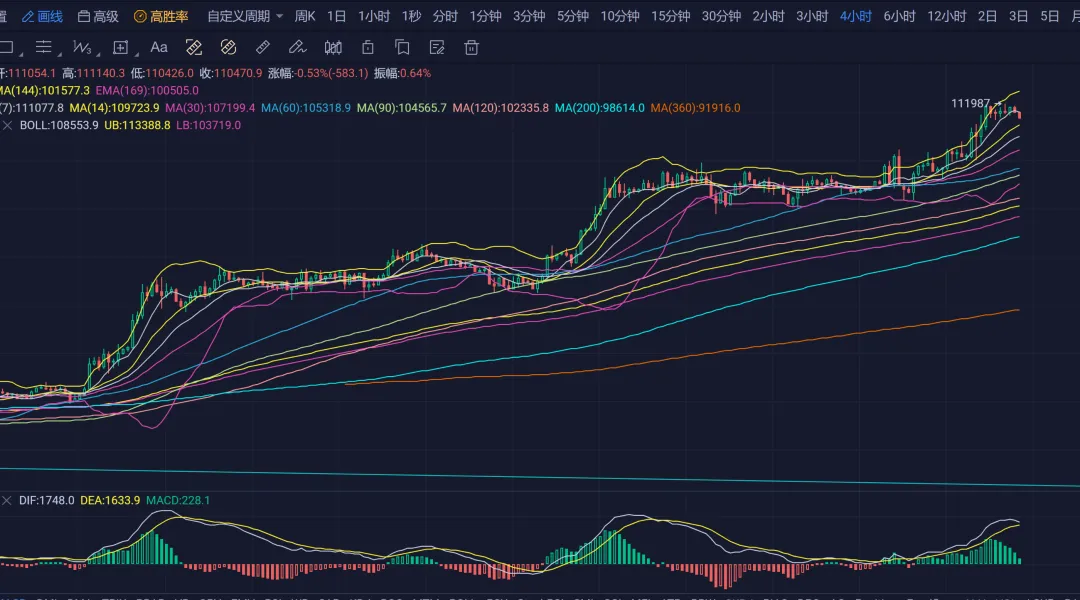Switch to the 15分钟 timeframe
The width and height of the screenshot is (1080, 600).
670,16
